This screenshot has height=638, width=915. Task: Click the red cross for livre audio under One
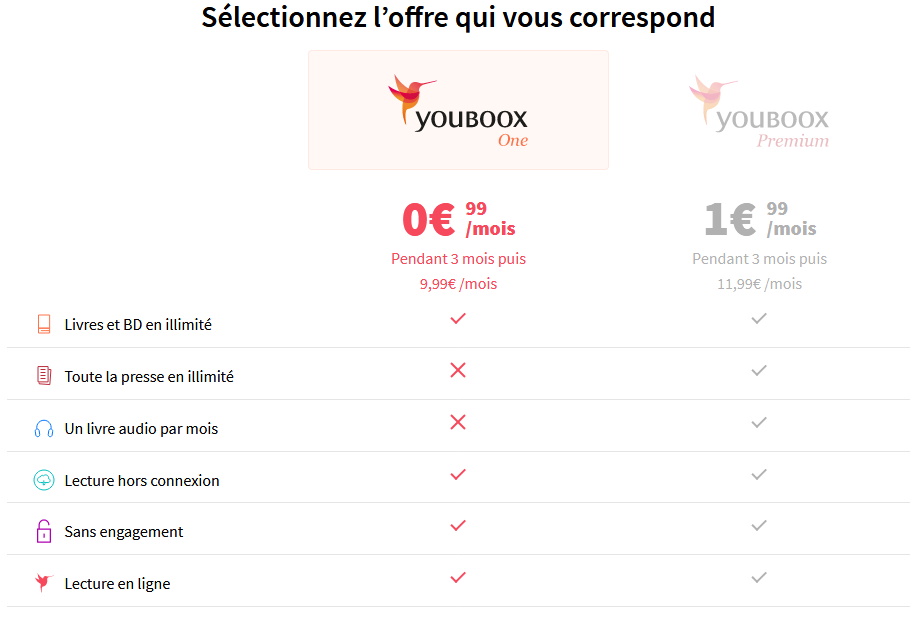tap(458, 422)
